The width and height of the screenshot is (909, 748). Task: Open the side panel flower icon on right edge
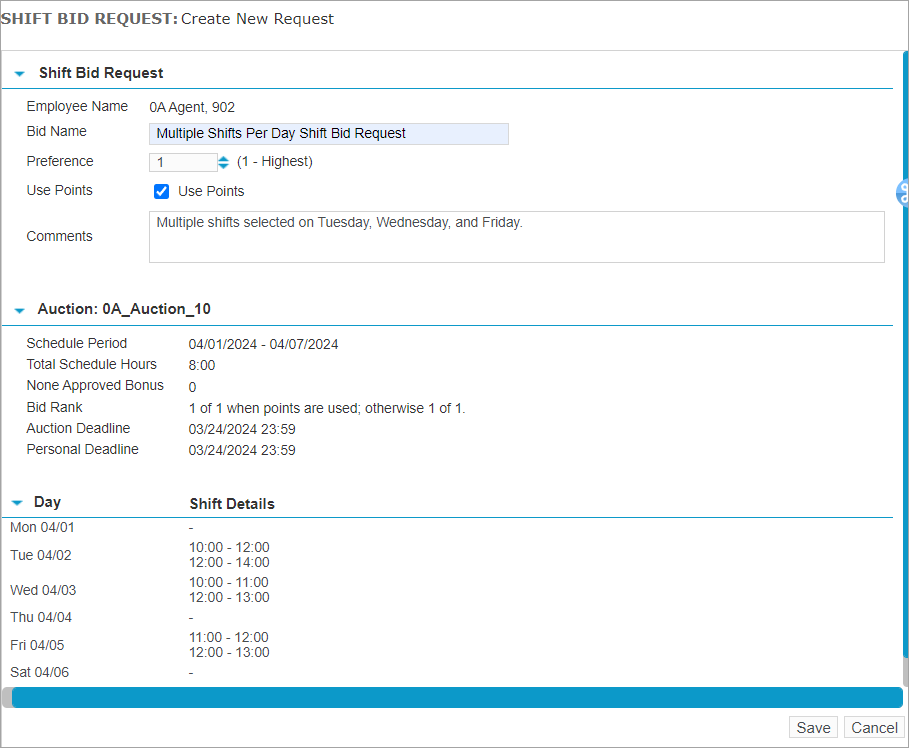901,192
